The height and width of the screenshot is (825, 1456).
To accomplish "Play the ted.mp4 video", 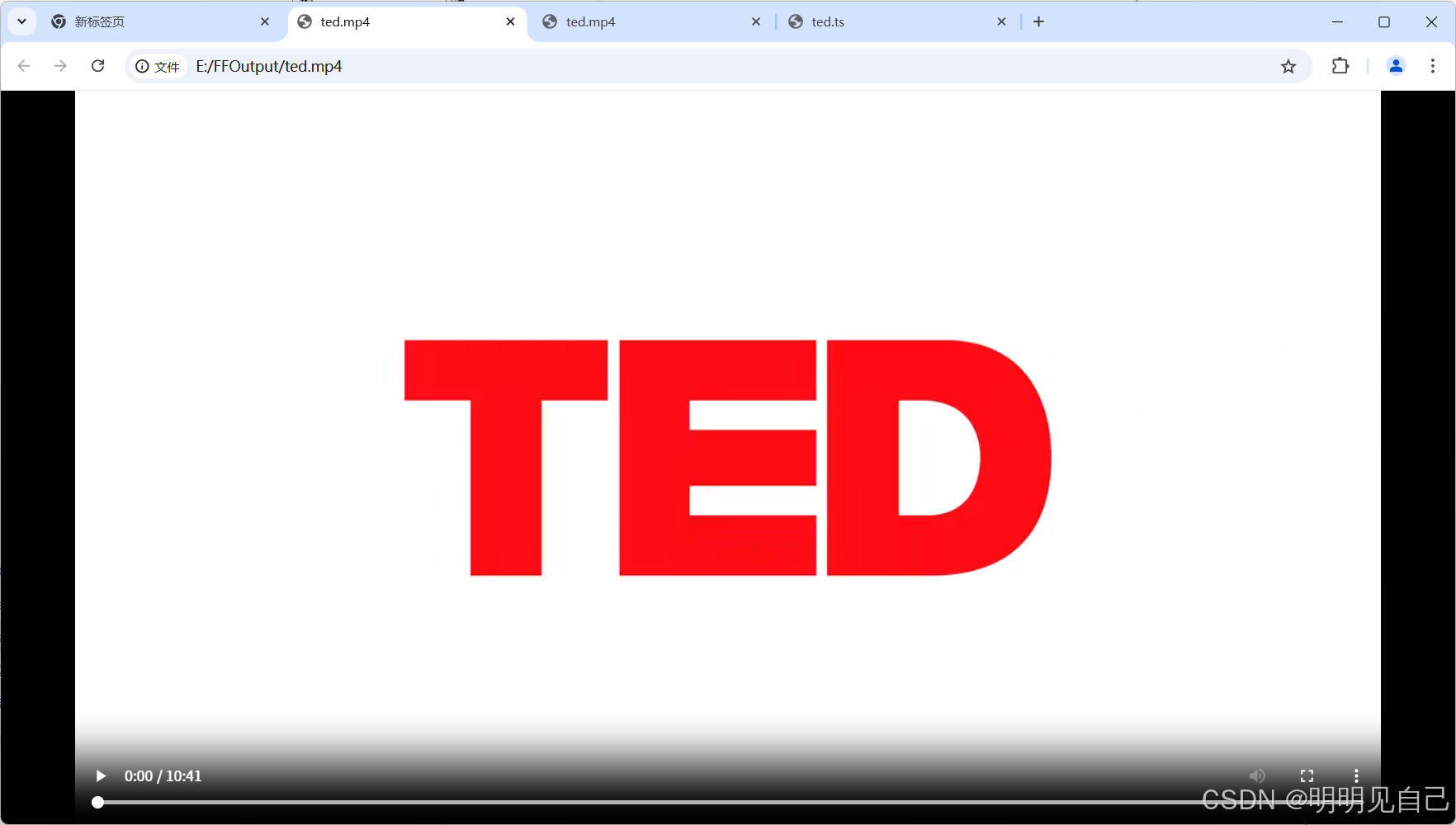I will click(101, 776).
